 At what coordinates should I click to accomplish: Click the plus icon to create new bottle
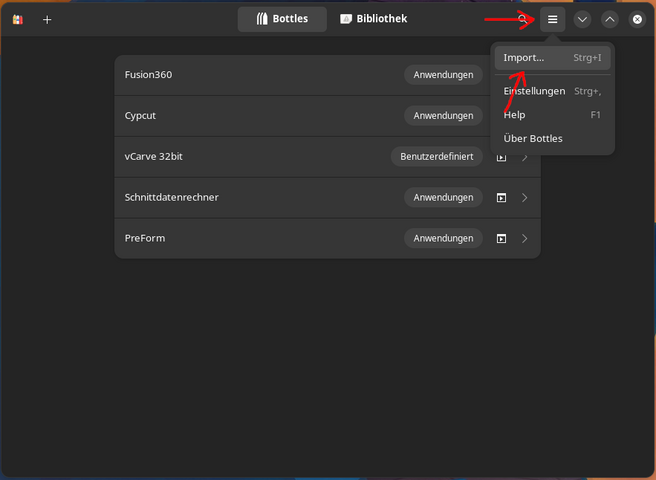pos(47,19)
